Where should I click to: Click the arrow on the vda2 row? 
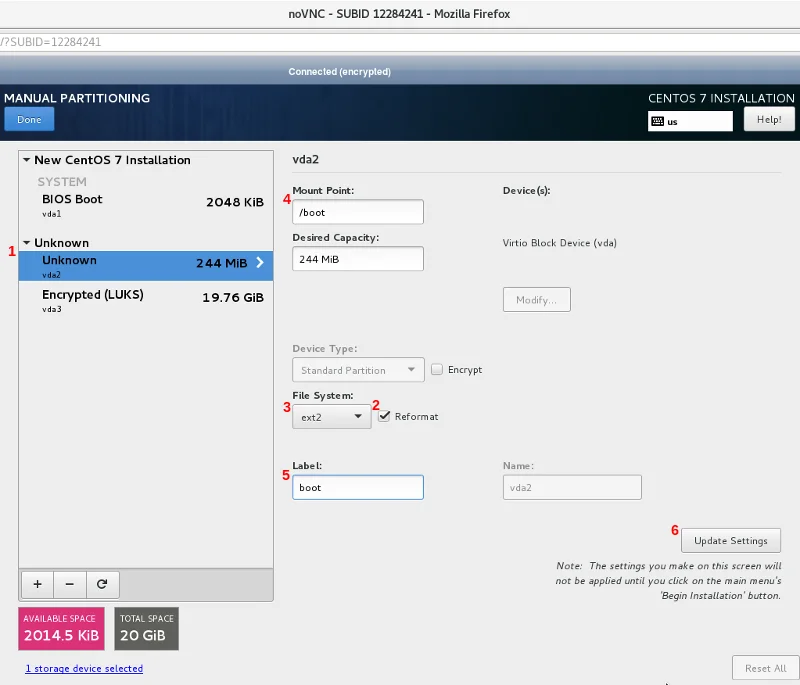coord(260,263)
